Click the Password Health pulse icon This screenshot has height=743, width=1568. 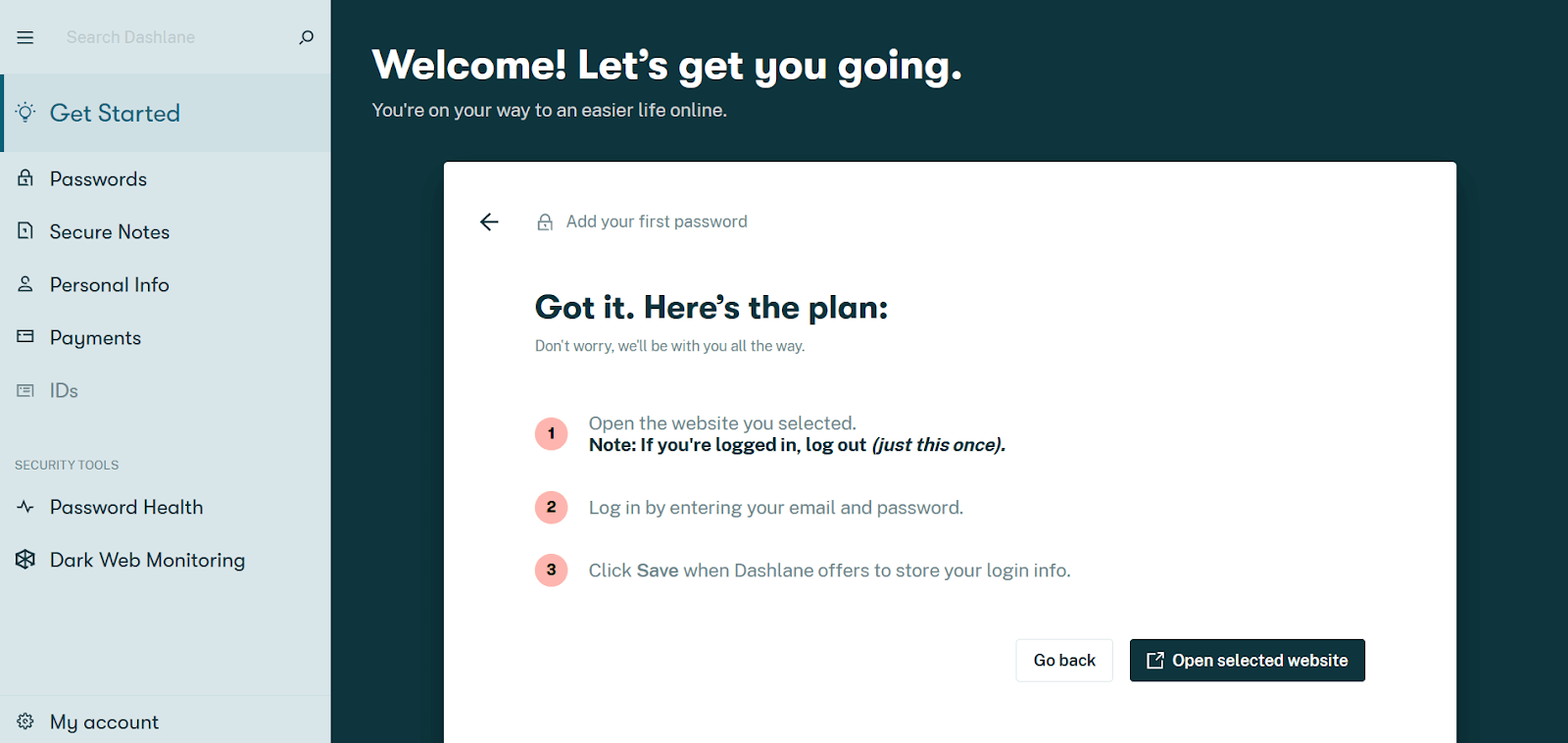tap(25, 507)
